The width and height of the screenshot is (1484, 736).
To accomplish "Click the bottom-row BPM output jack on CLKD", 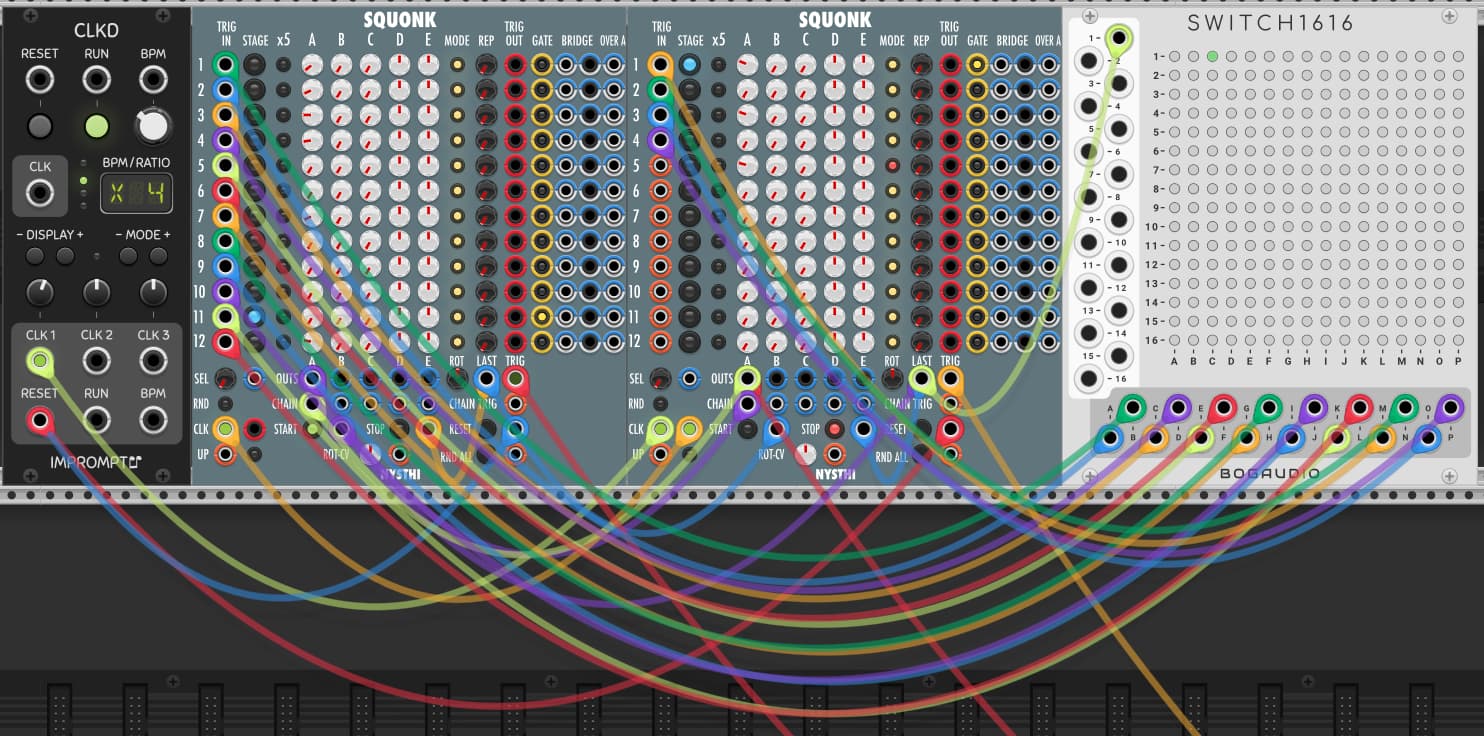I will [x=153, y=419].
